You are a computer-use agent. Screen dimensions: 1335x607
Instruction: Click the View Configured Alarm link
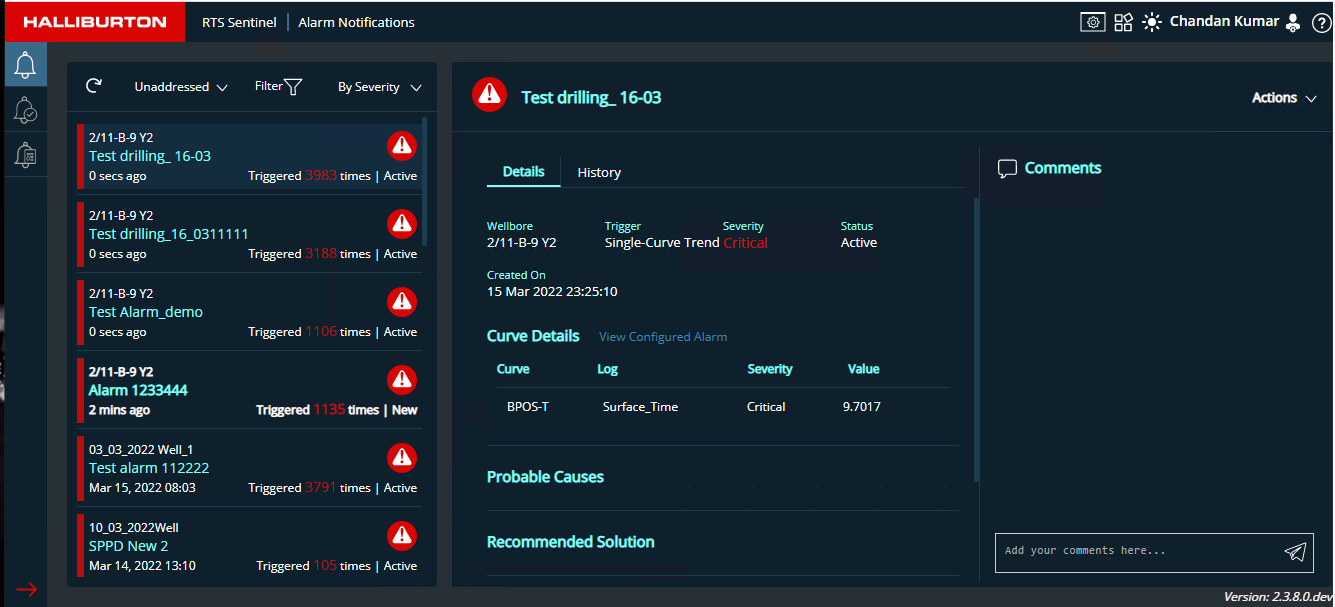[662, 337]
